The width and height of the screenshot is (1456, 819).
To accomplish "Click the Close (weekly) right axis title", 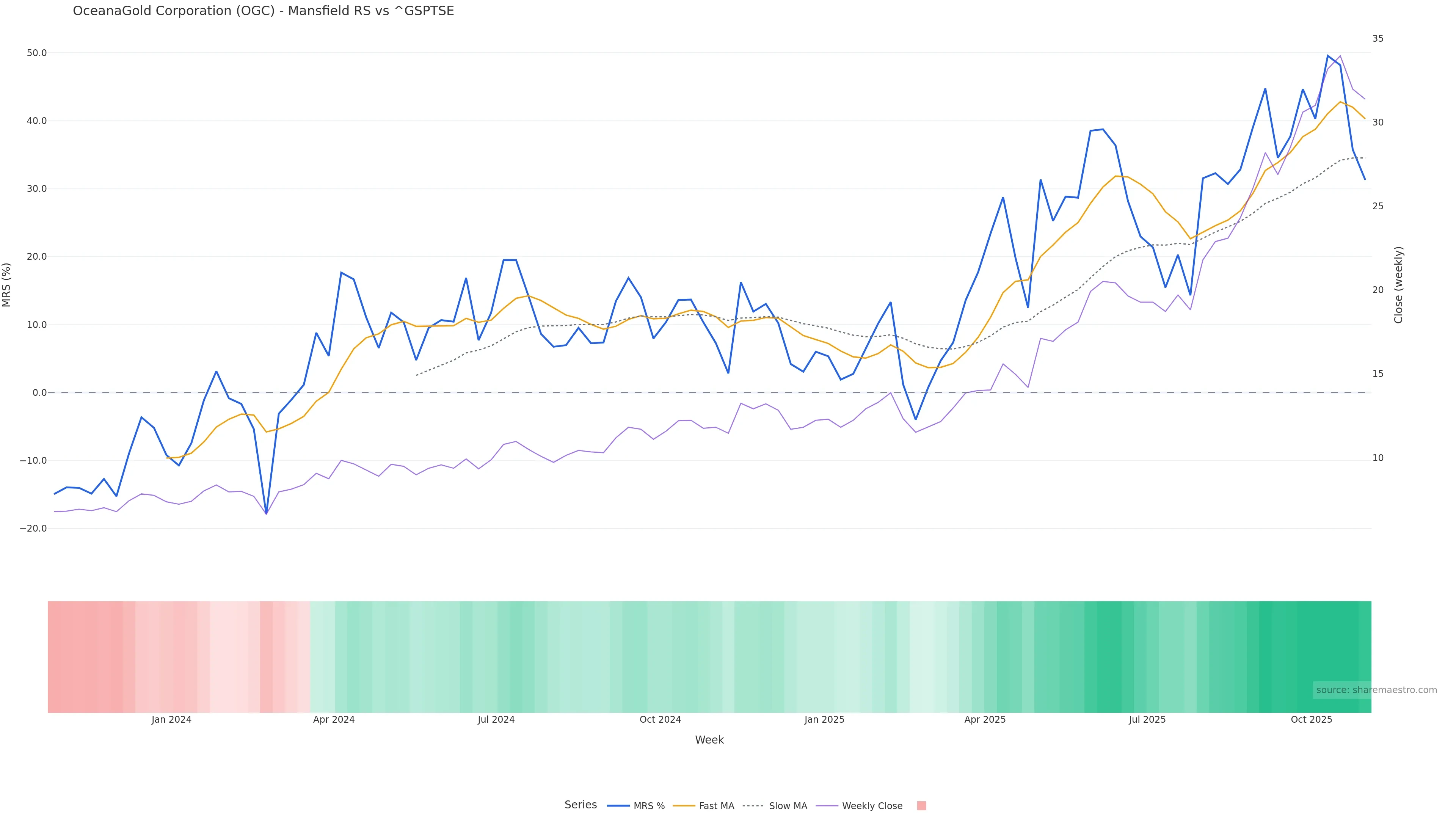I will [x=1398, y=285].
